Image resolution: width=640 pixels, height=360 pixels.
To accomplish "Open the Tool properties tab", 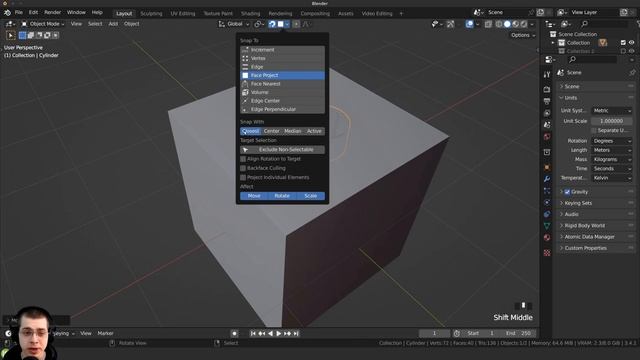I will (x=547, y=75).
